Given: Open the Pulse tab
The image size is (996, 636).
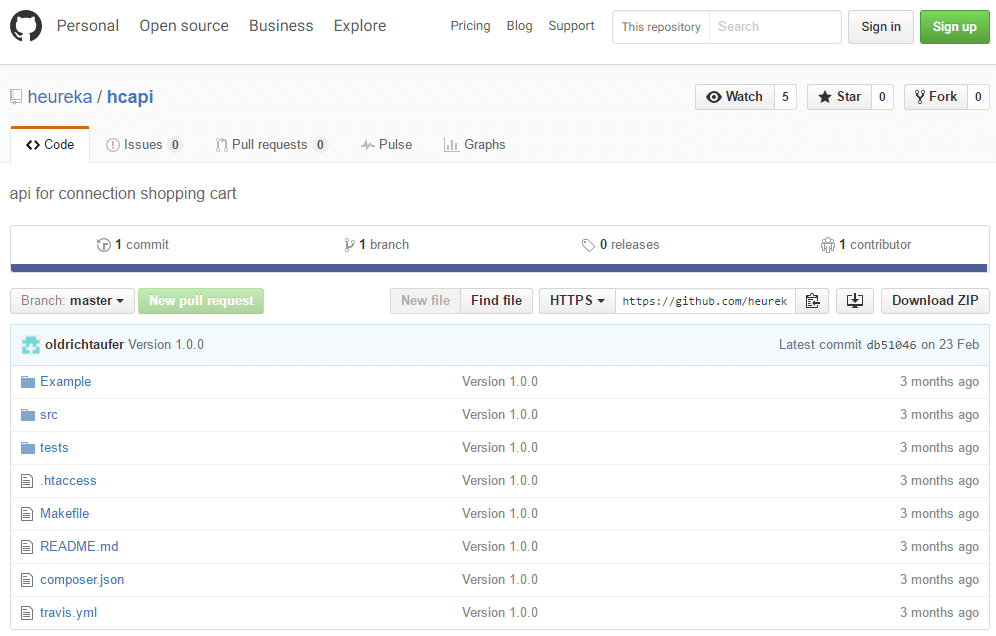Looking at the screenshot, I should tap(386, 145).
